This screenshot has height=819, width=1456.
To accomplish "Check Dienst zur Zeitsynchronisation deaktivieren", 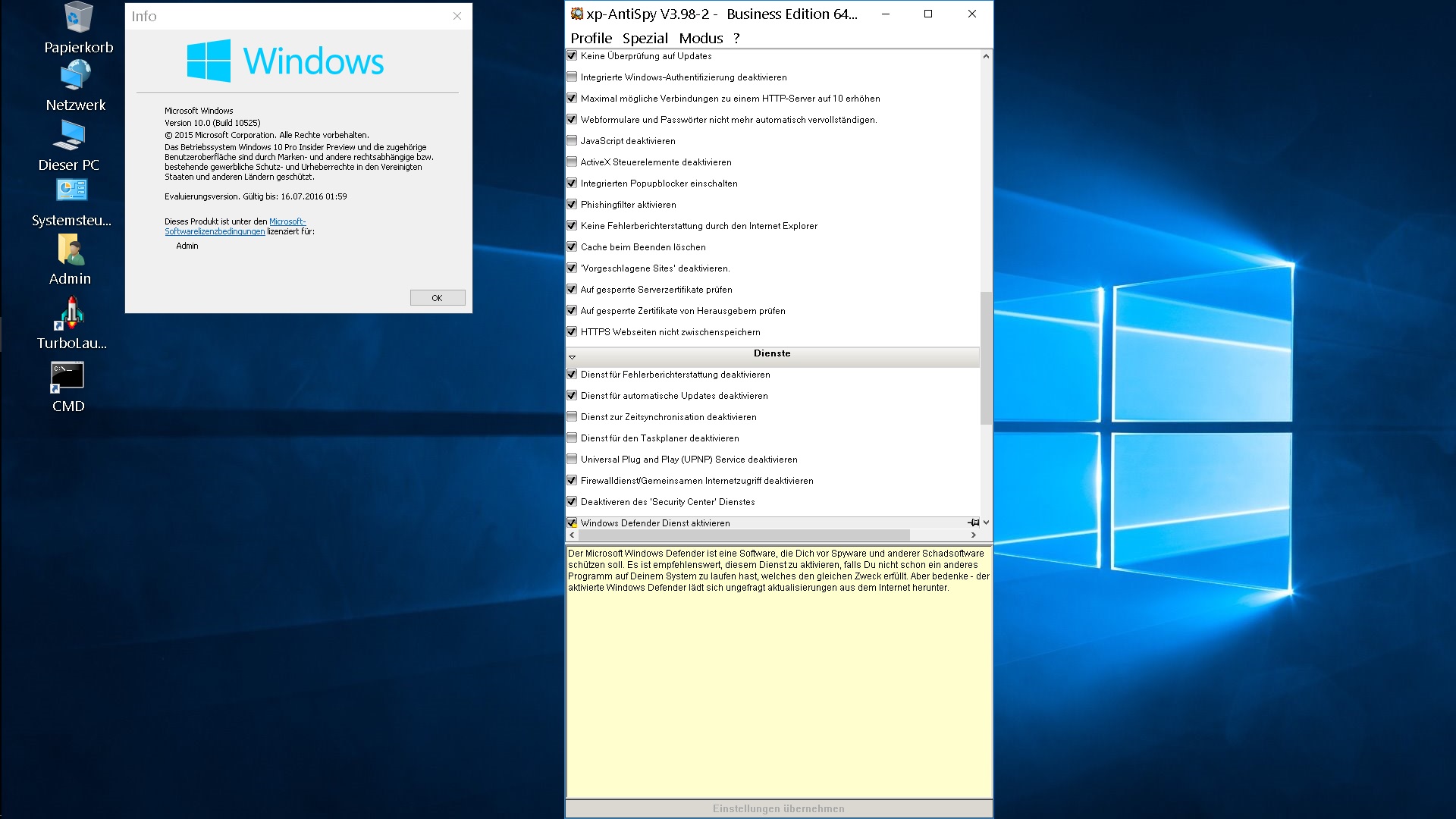I will (x=573, y=416).
